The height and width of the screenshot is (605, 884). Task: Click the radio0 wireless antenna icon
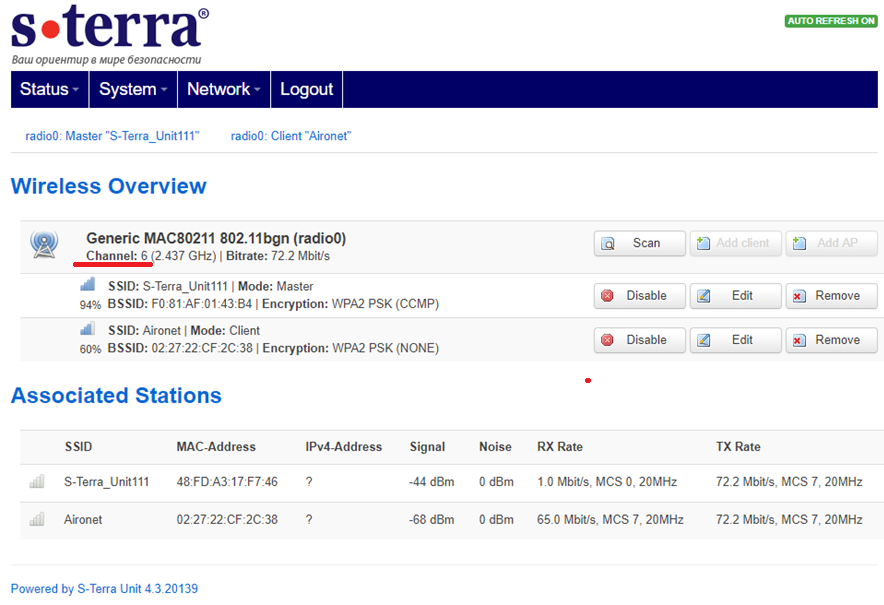point(44,245)
